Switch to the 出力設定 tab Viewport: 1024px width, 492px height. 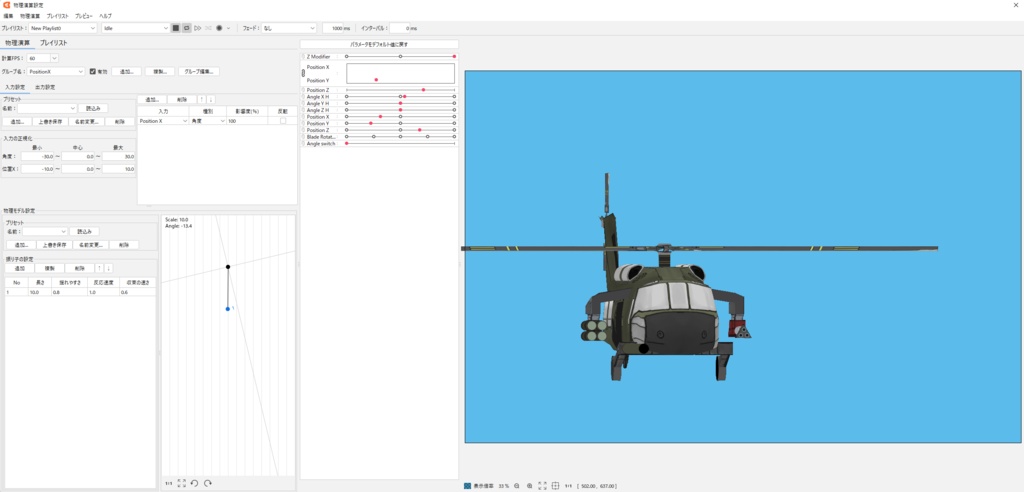(x=45, y=87)
